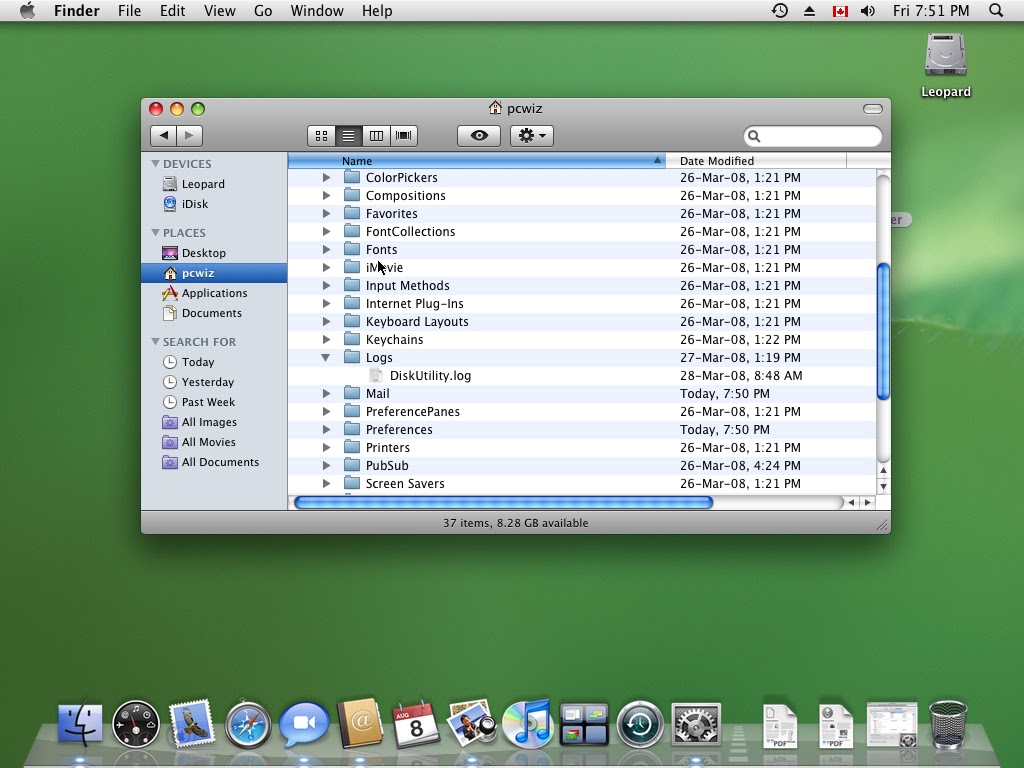Collapse the PLACES sidebar section

click(155, 232)
